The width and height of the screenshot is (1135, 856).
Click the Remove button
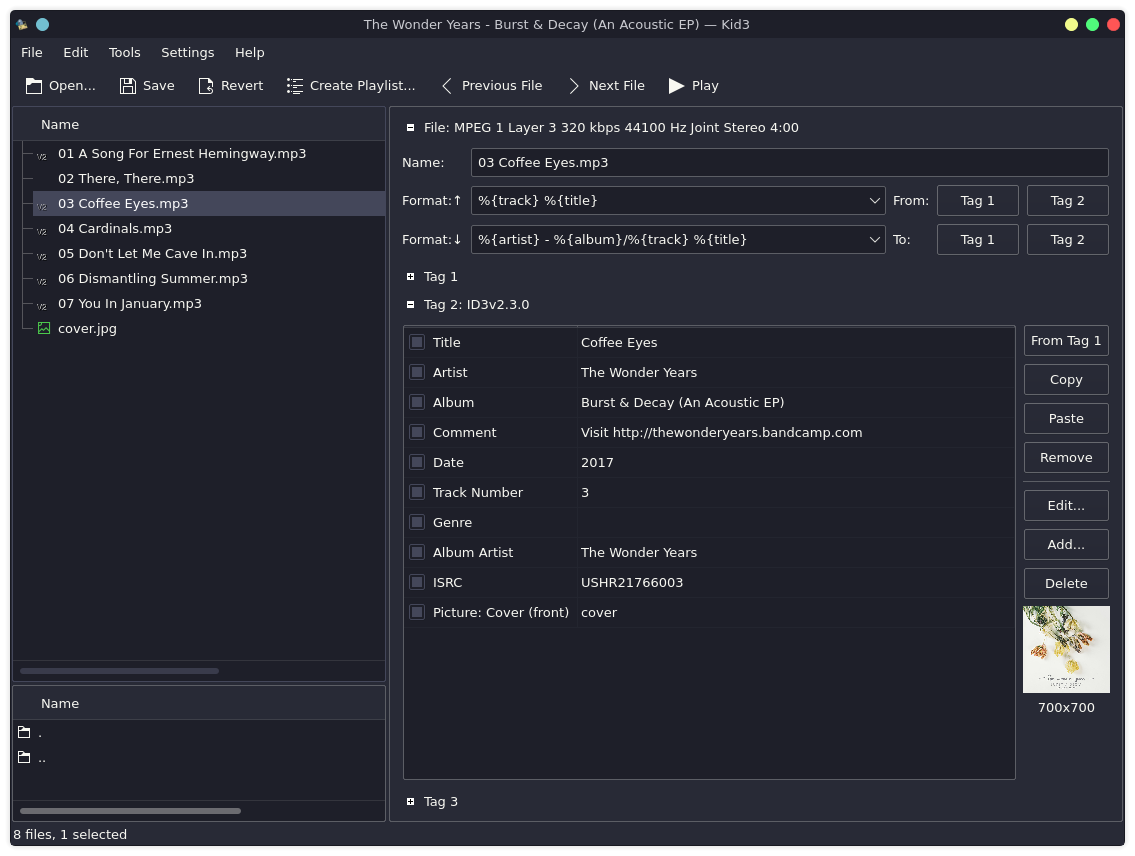pos(1066,458)
